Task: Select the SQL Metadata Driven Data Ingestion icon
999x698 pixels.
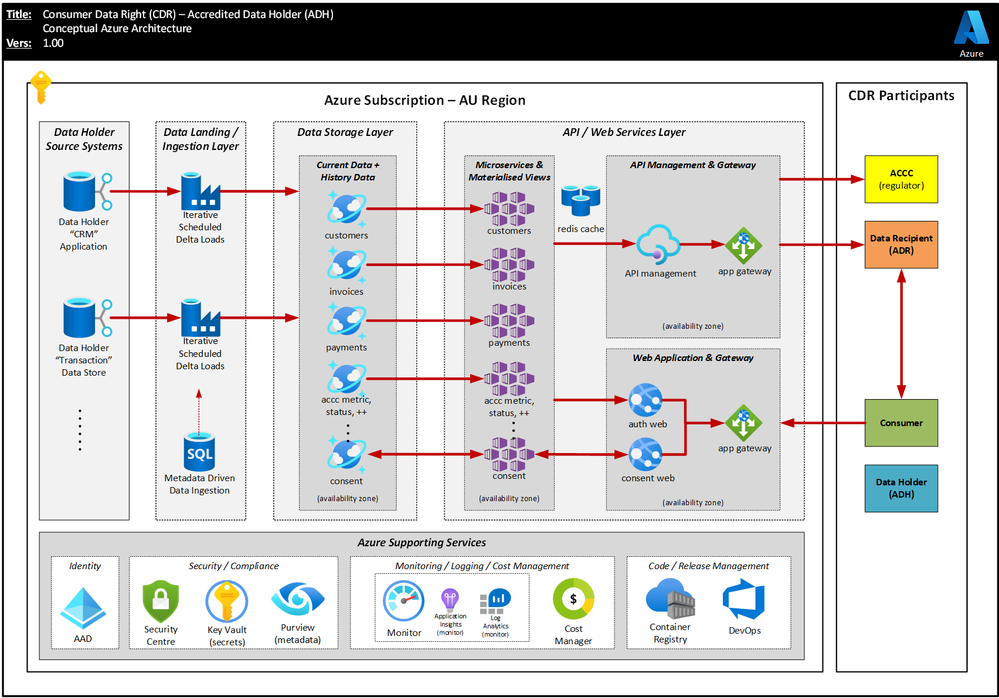Action: 199,452
